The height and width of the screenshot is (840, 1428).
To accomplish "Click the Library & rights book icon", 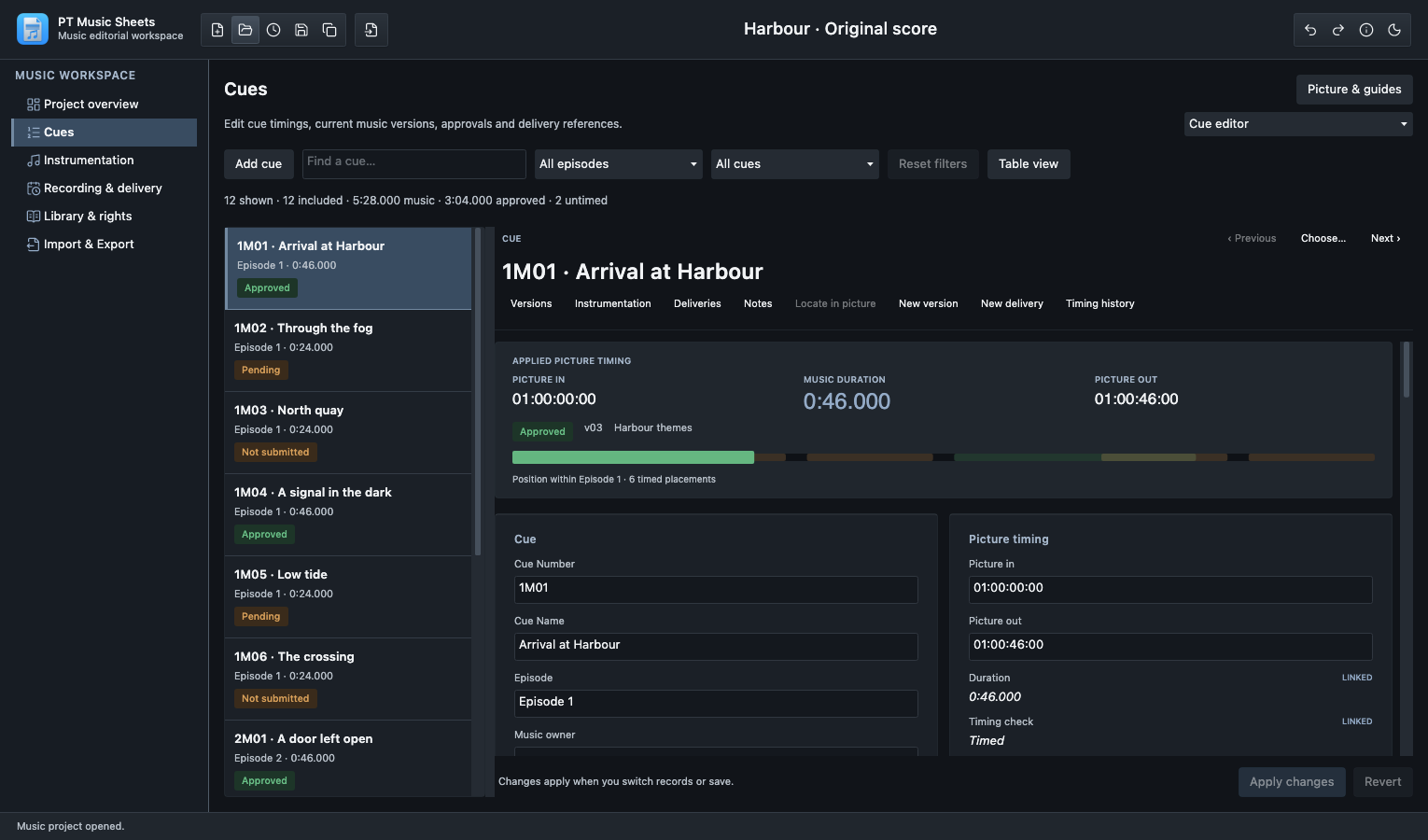I will pyautogui.click(x=34, y=217).
